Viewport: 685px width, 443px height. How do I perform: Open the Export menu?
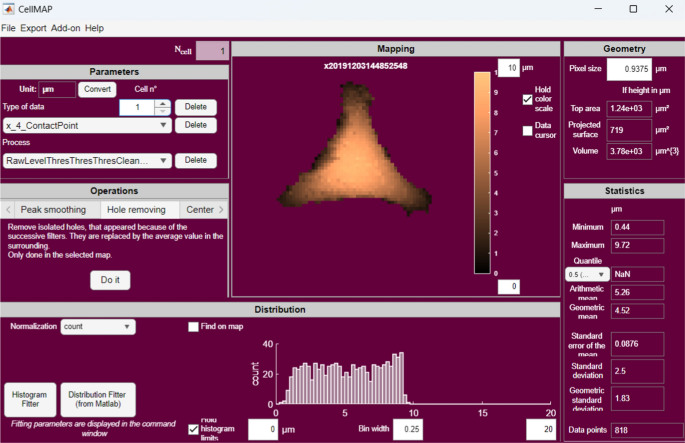tap(33, 28)
